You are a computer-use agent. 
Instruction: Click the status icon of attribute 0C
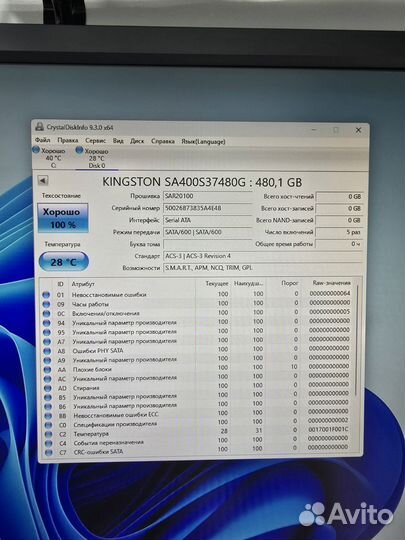(x=46, y=314)
